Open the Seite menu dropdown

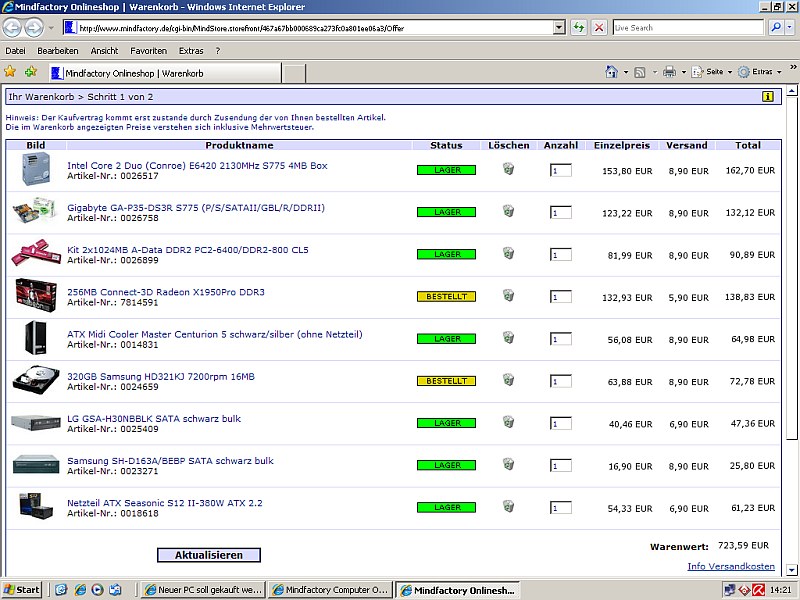pos(712,72)
